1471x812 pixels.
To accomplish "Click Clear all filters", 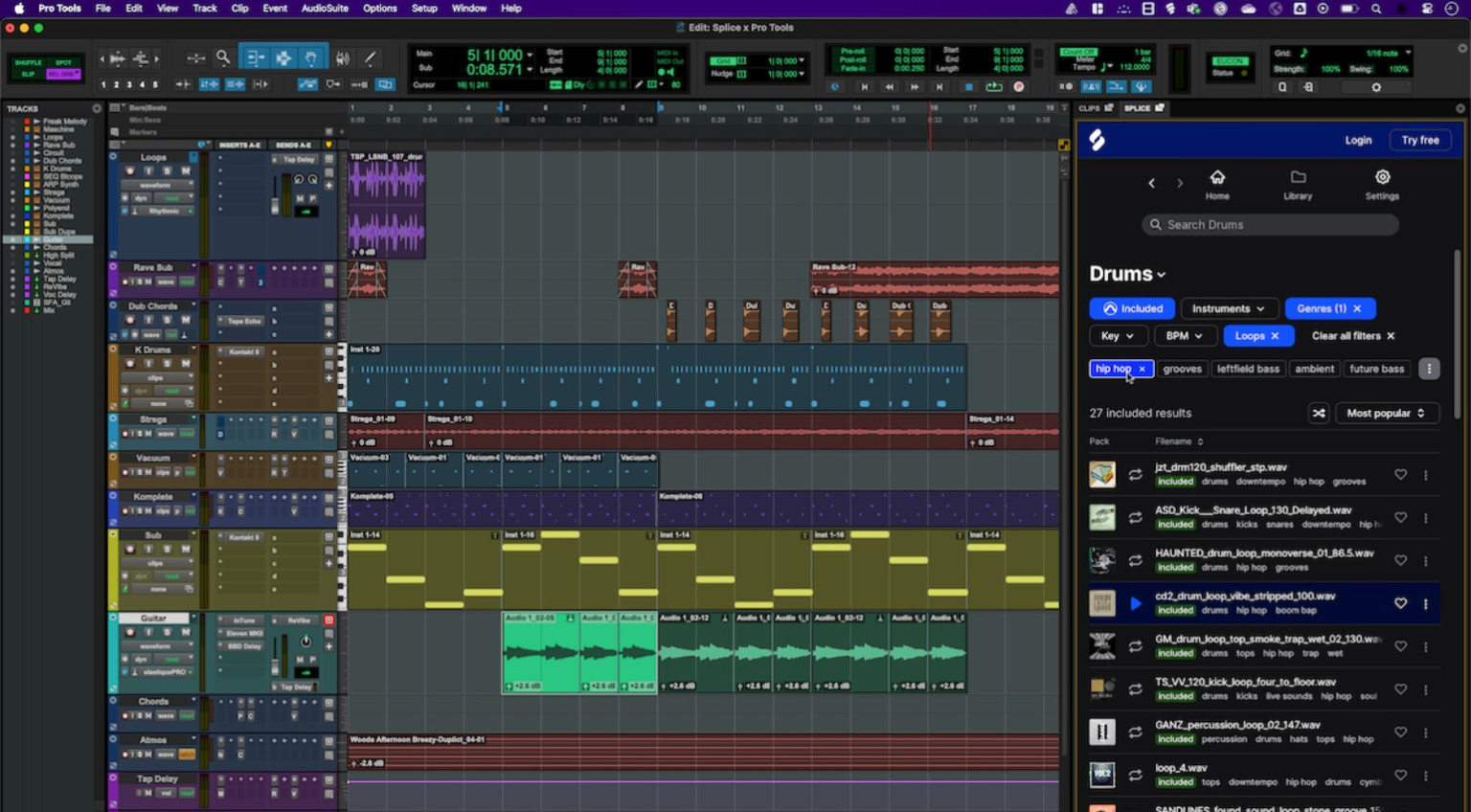I will coord(1345,335).
